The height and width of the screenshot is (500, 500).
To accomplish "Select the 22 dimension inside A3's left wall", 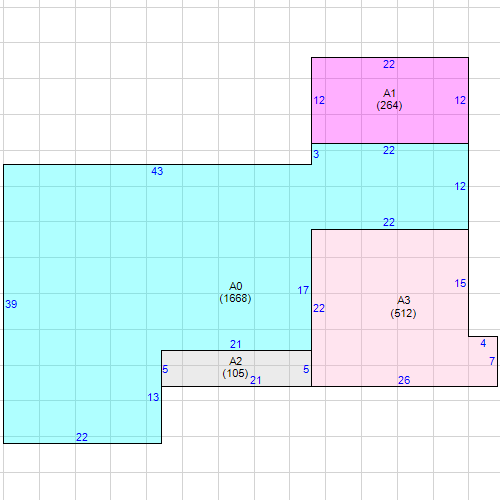I will tap(319, 308).
